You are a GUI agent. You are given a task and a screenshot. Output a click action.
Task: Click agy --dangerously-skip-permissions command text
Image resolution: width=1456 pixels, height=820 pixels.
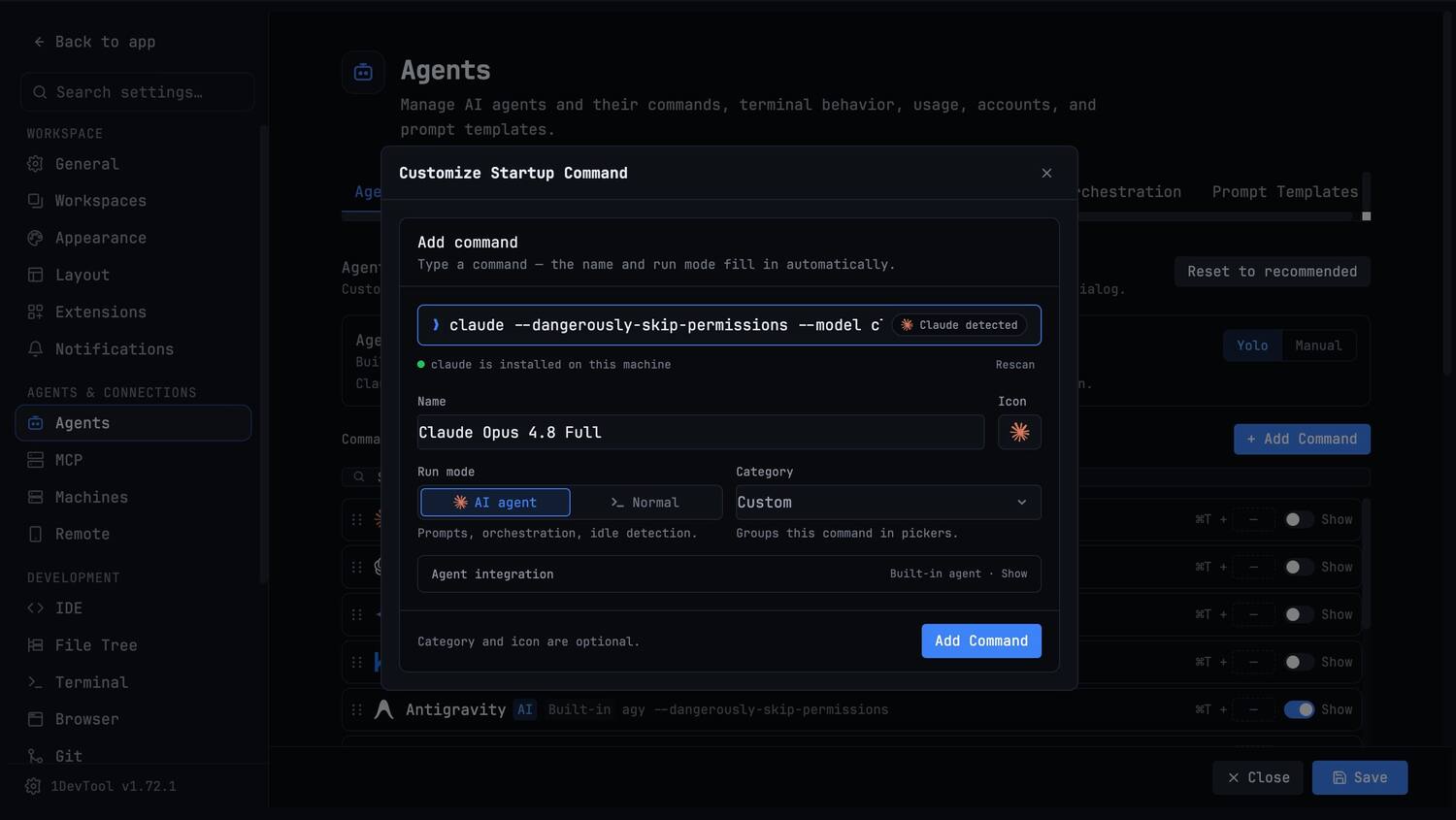(755, 709)
